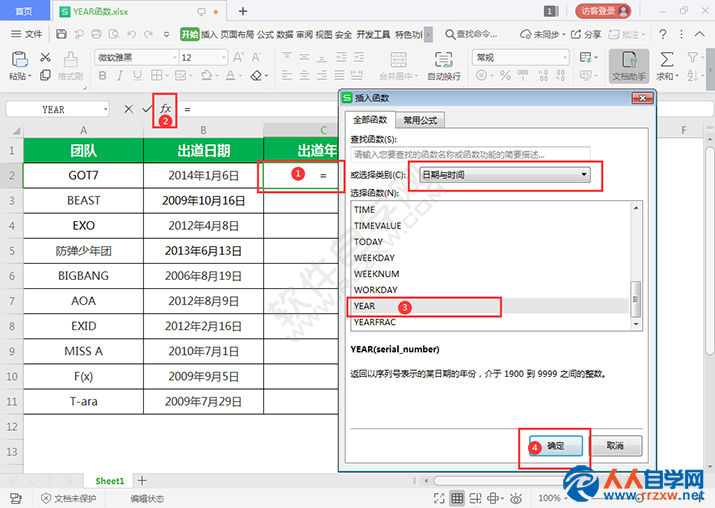Click the 取消 button in the dialog
Image resolution: width=715 pixels, height=508 pixels.
coord(615,446)
